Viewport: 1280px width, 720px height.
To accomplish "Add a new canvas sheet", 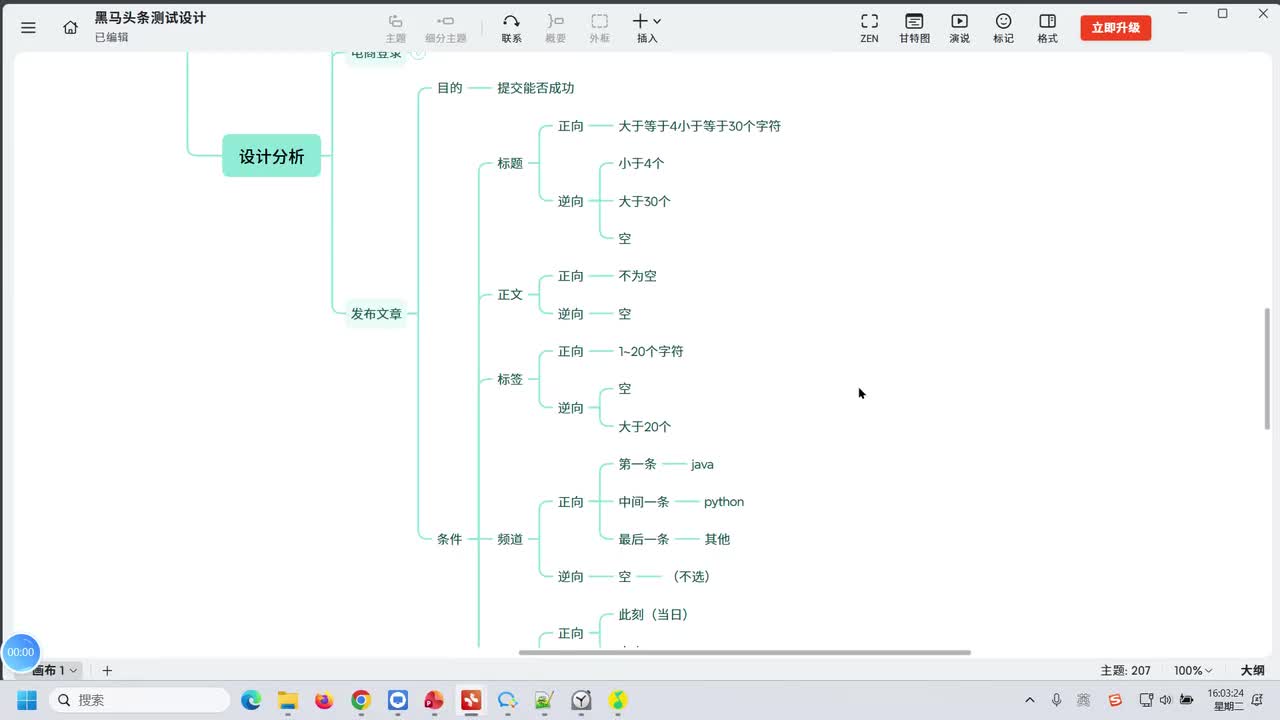I will 107,670.
